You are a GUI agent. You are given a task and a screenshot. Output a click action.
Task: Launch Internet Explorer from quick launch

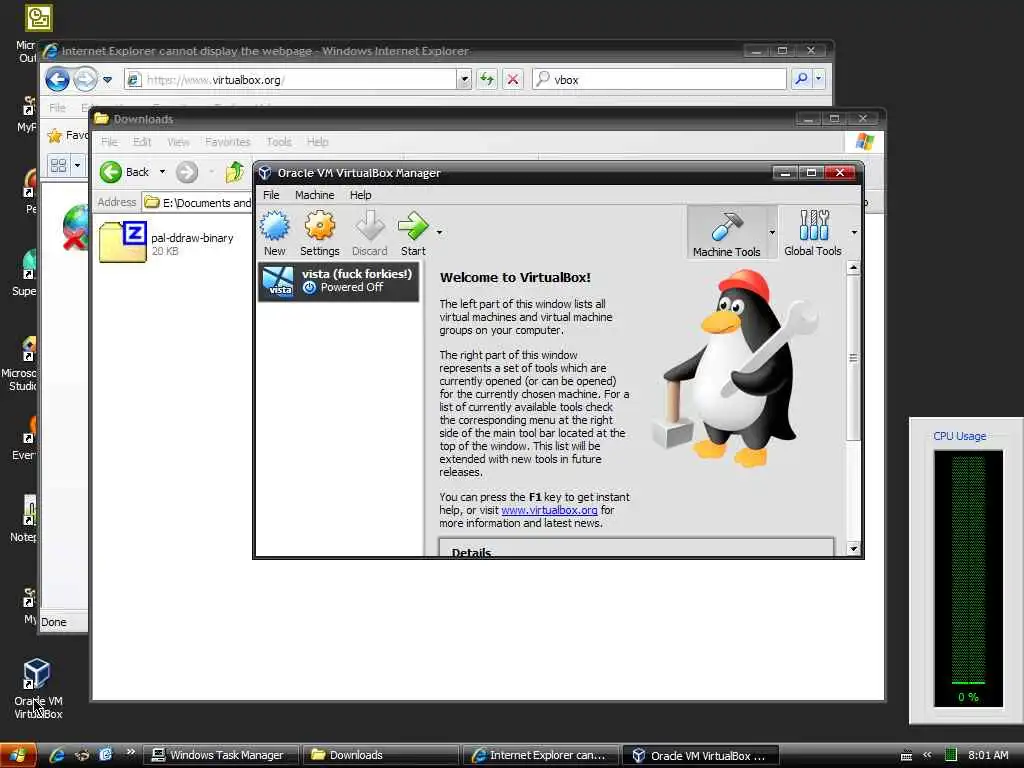pos(57,755)
